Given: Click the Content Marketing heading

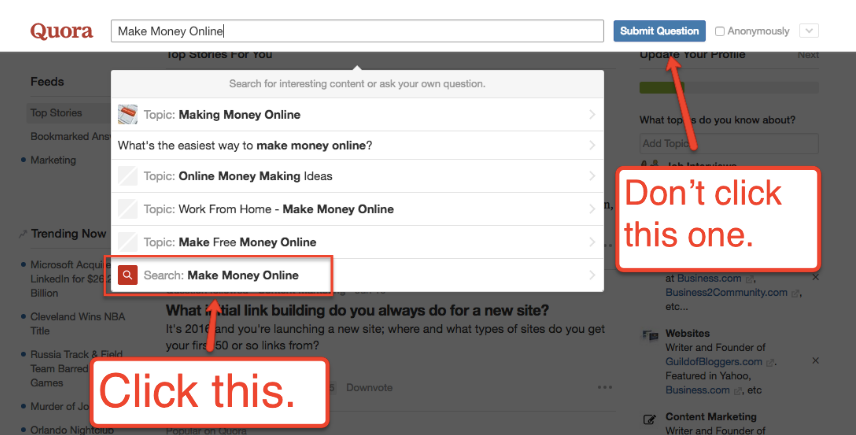Looking at the screenshot, I should click(711, 416).
